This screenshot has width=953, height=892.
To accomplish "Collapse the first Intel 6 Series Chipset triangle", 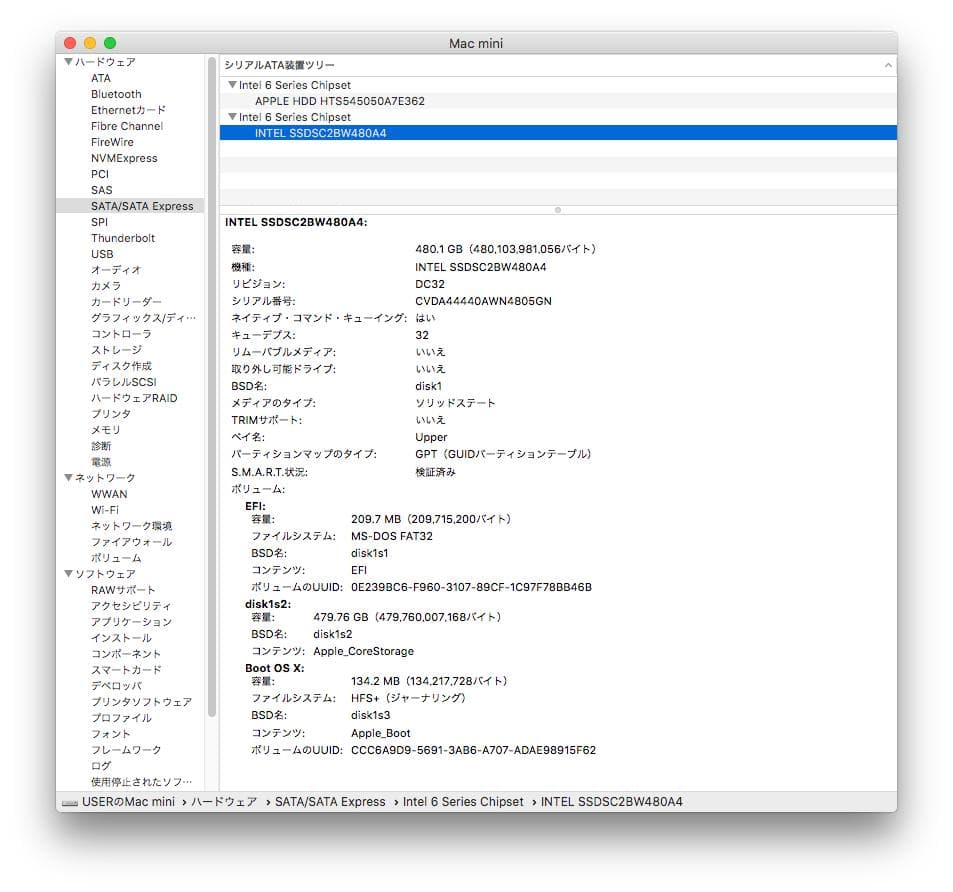I will 232,85.
